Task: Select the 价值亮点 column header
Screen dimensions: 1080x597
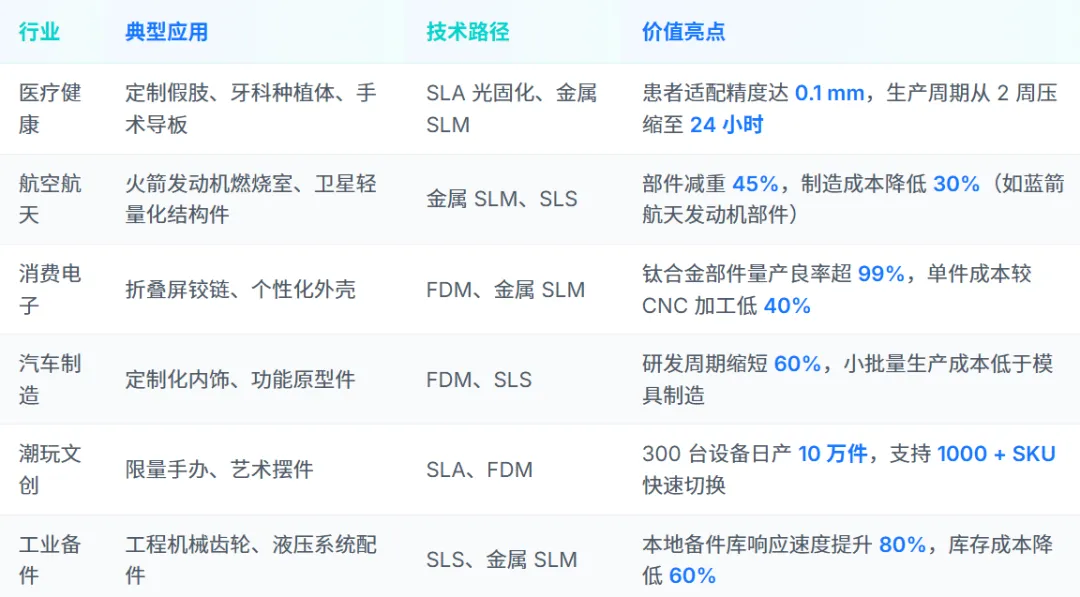Action: pos(683,32)
